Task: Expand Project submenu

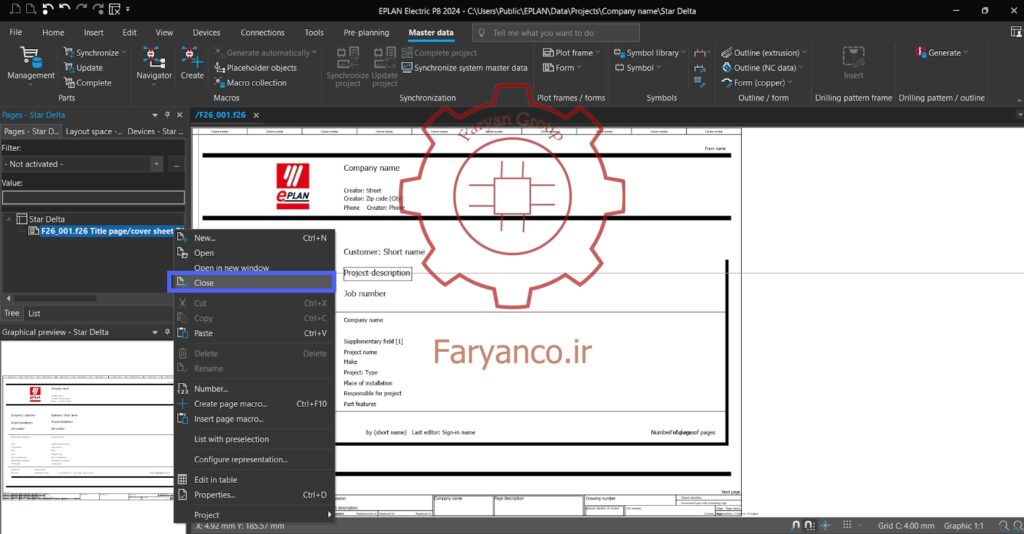Action: (254, 515)
